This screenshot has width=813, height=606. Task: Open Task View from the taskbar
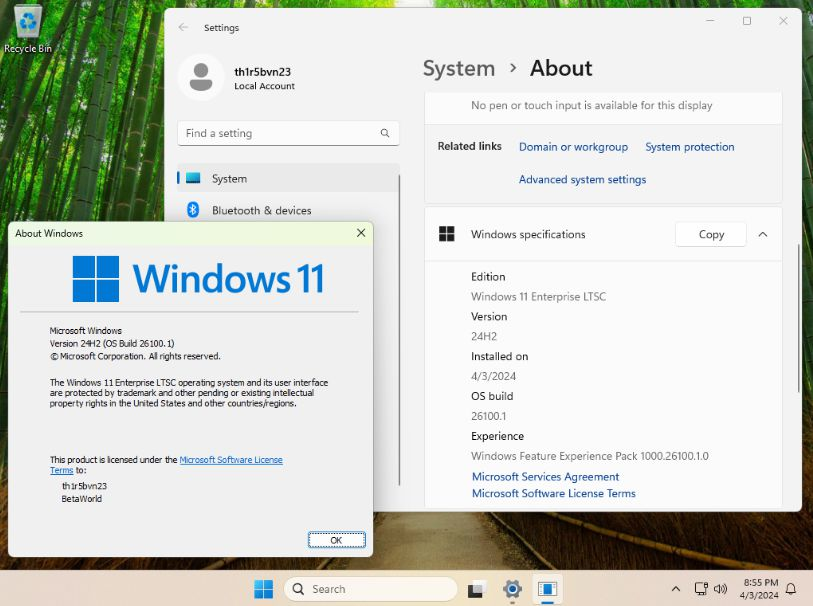tap(476, 589)
